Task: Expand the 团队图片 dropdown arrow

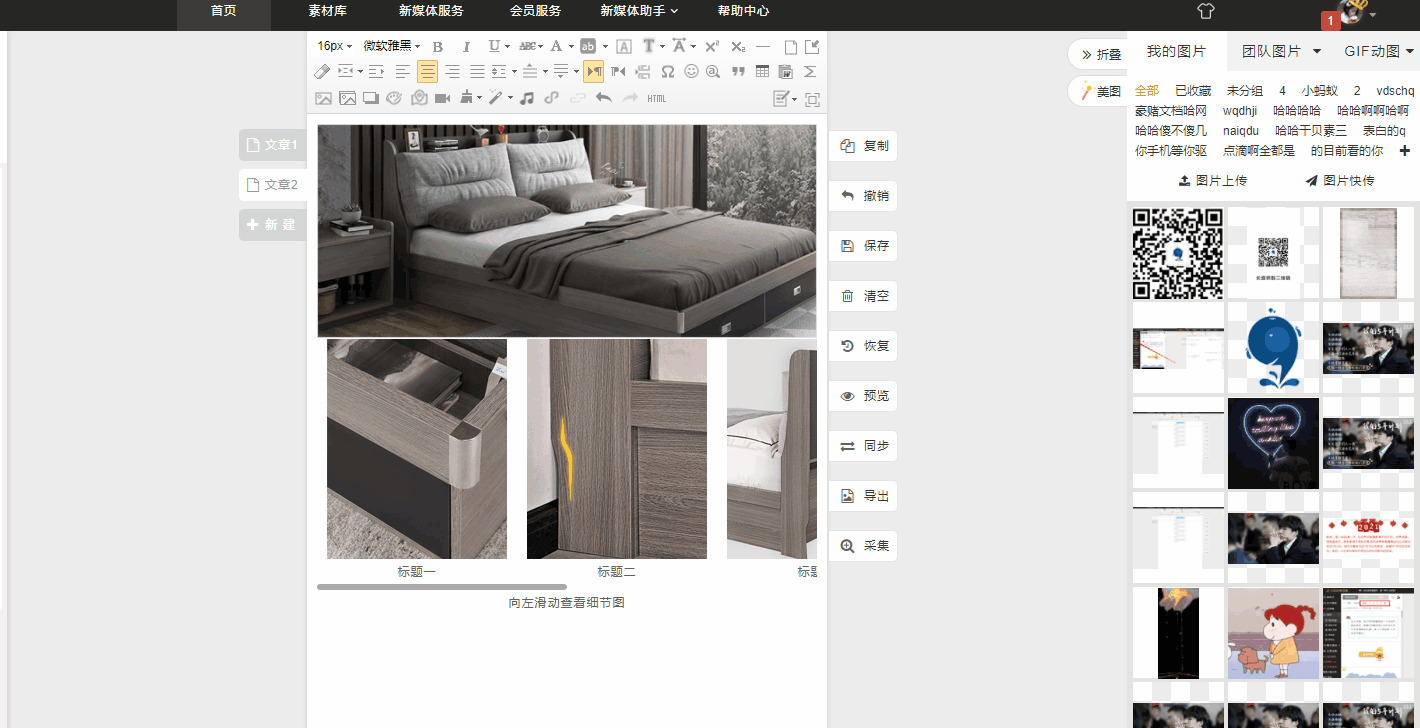Action: pos(1317,51)
